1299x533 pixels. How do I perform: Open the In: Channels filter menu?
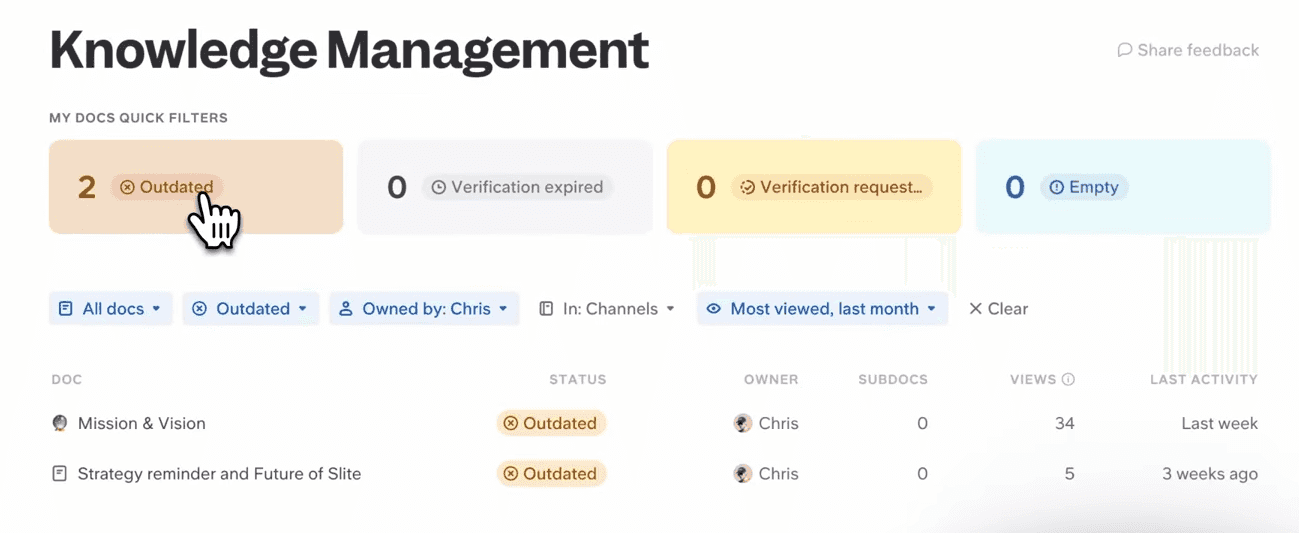[607, 309]
